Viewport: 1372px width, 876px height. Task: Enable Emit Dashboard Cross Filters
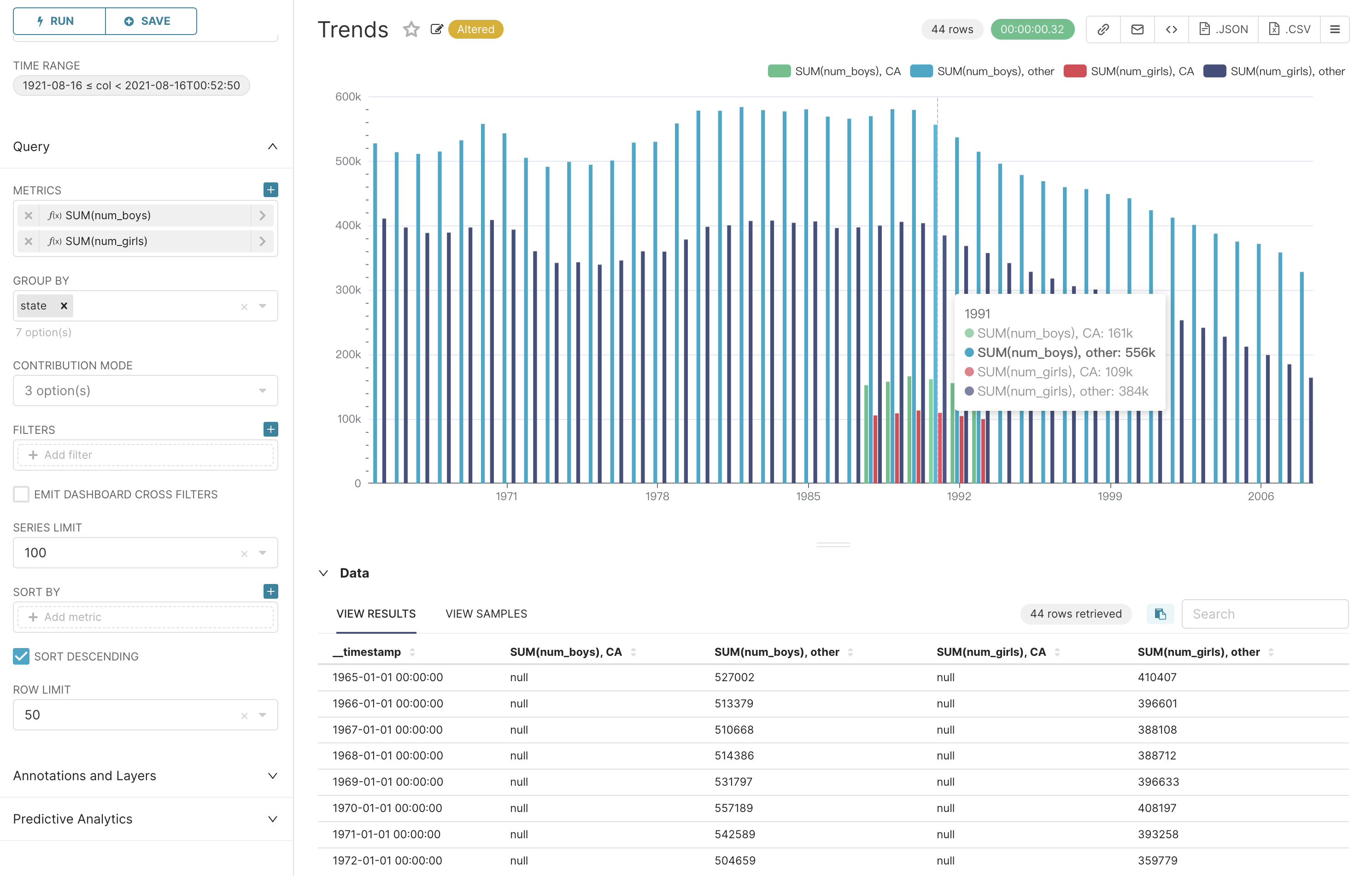point(21,494)
